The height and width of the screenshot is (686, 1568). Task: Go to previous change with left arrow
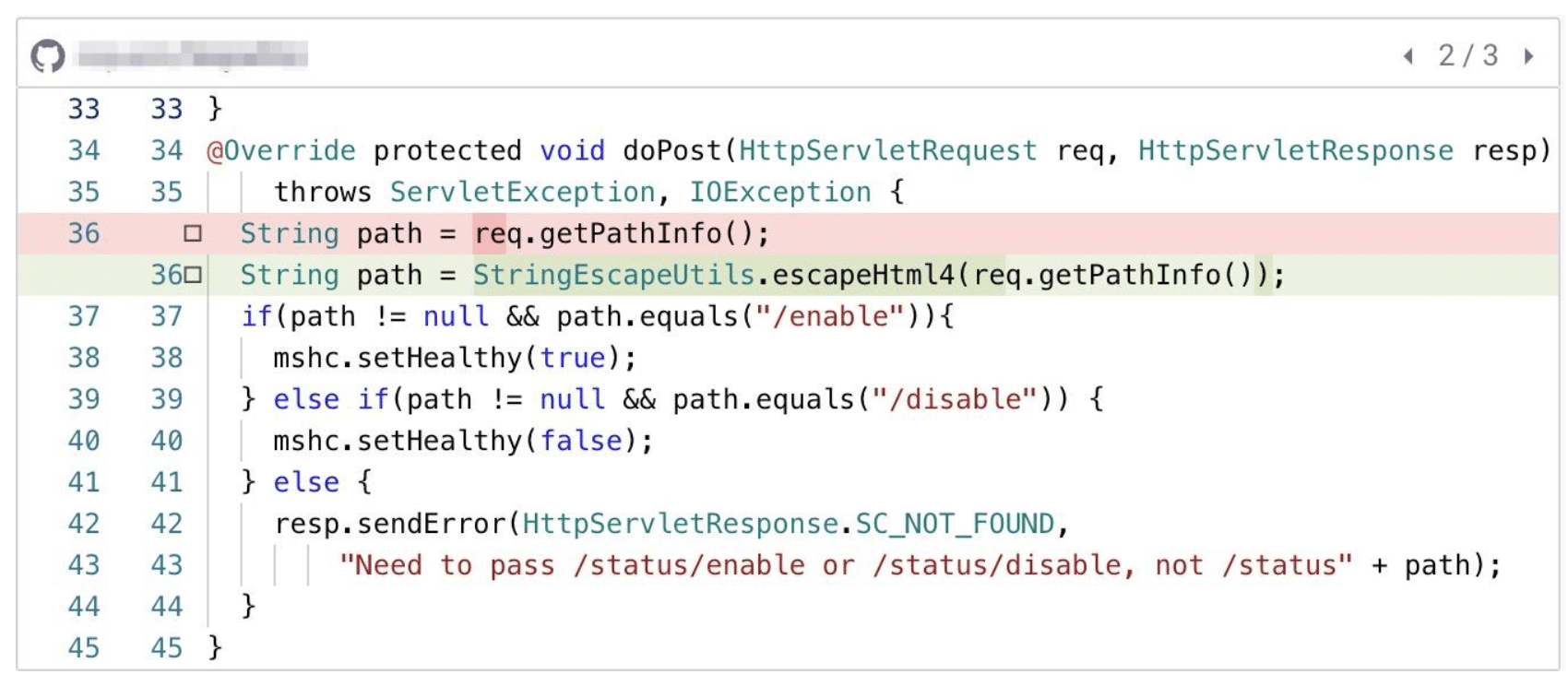(x=1408, y=56)
